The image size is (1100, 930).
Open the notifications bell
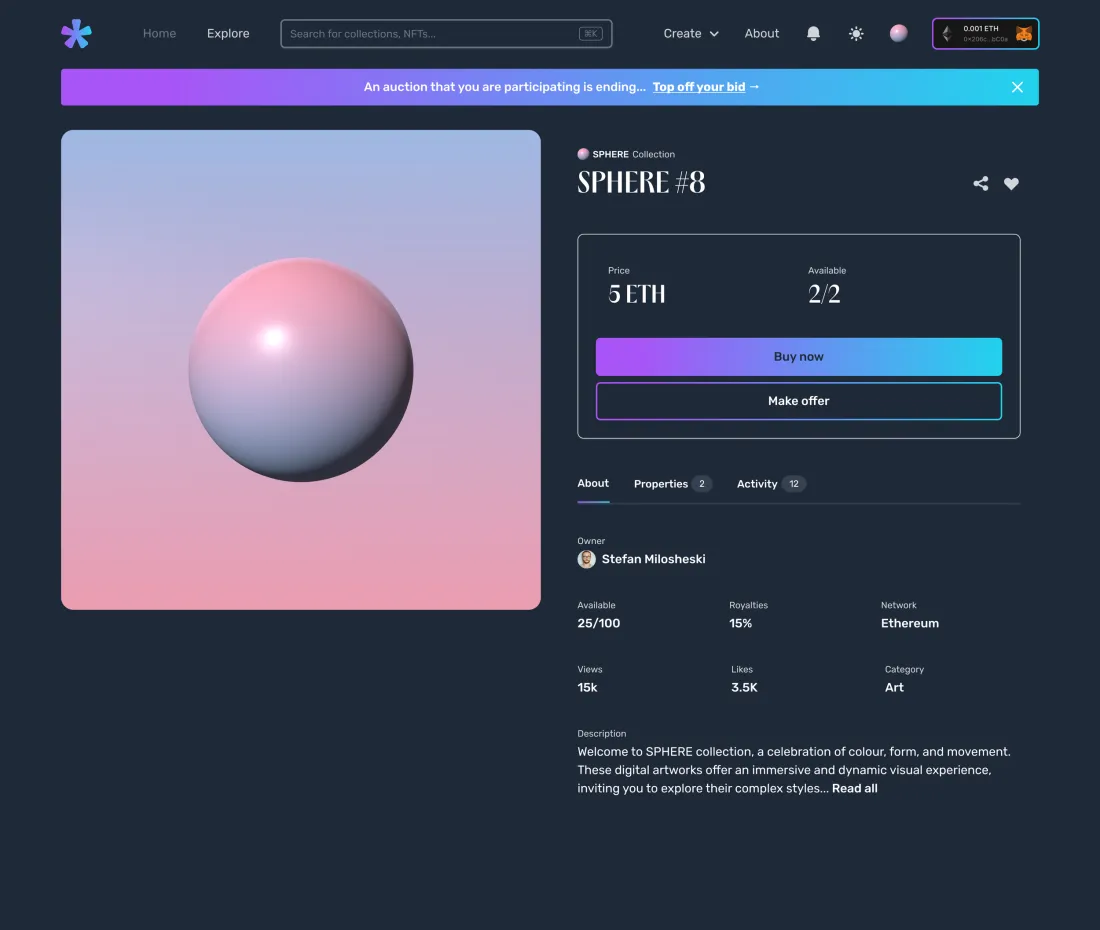813,34
